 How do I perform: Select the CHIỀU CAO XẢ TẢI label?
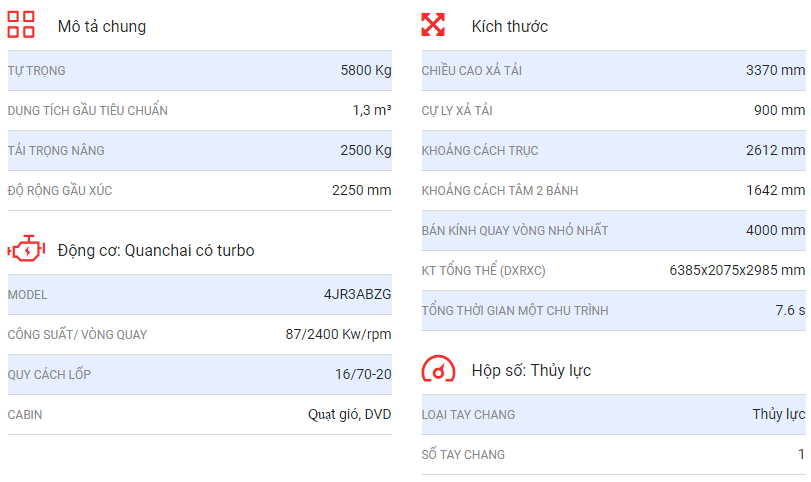coord(471,70)
